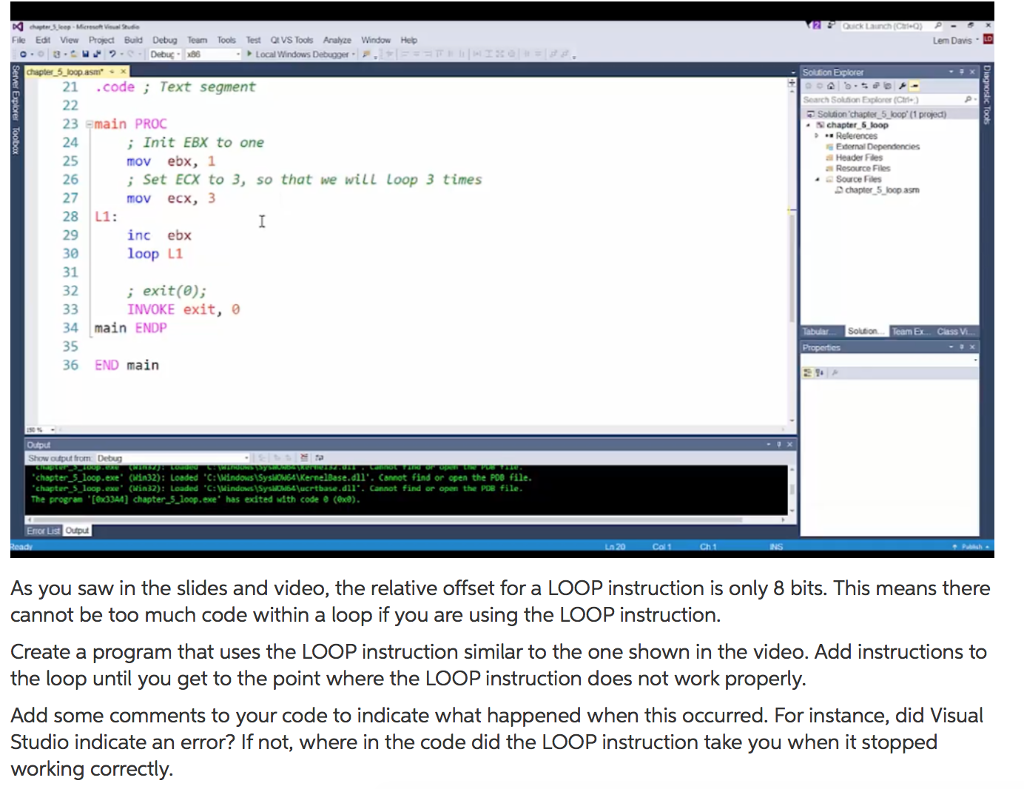The image size is (1024, 789).
Task: Select chapter_5_loop.asm in Source Files
Action: 880,190
